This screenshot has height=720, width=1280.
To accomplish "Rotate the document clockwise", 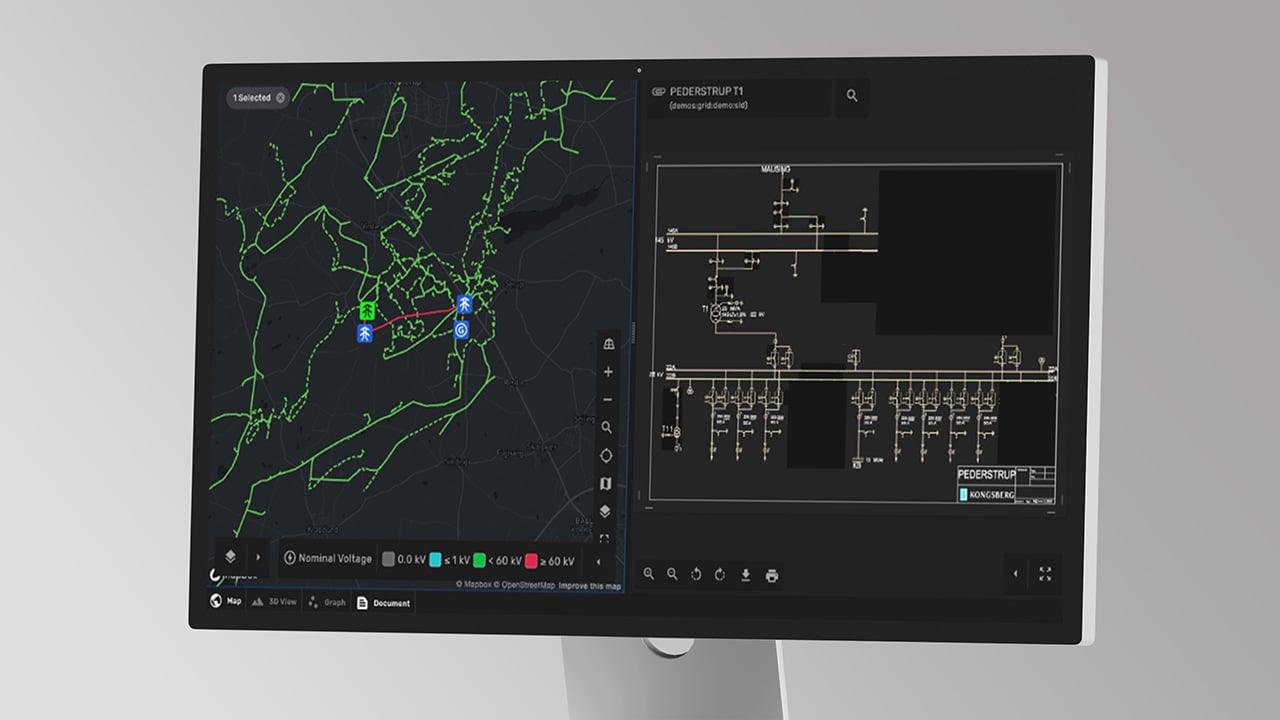I will 720,575.
